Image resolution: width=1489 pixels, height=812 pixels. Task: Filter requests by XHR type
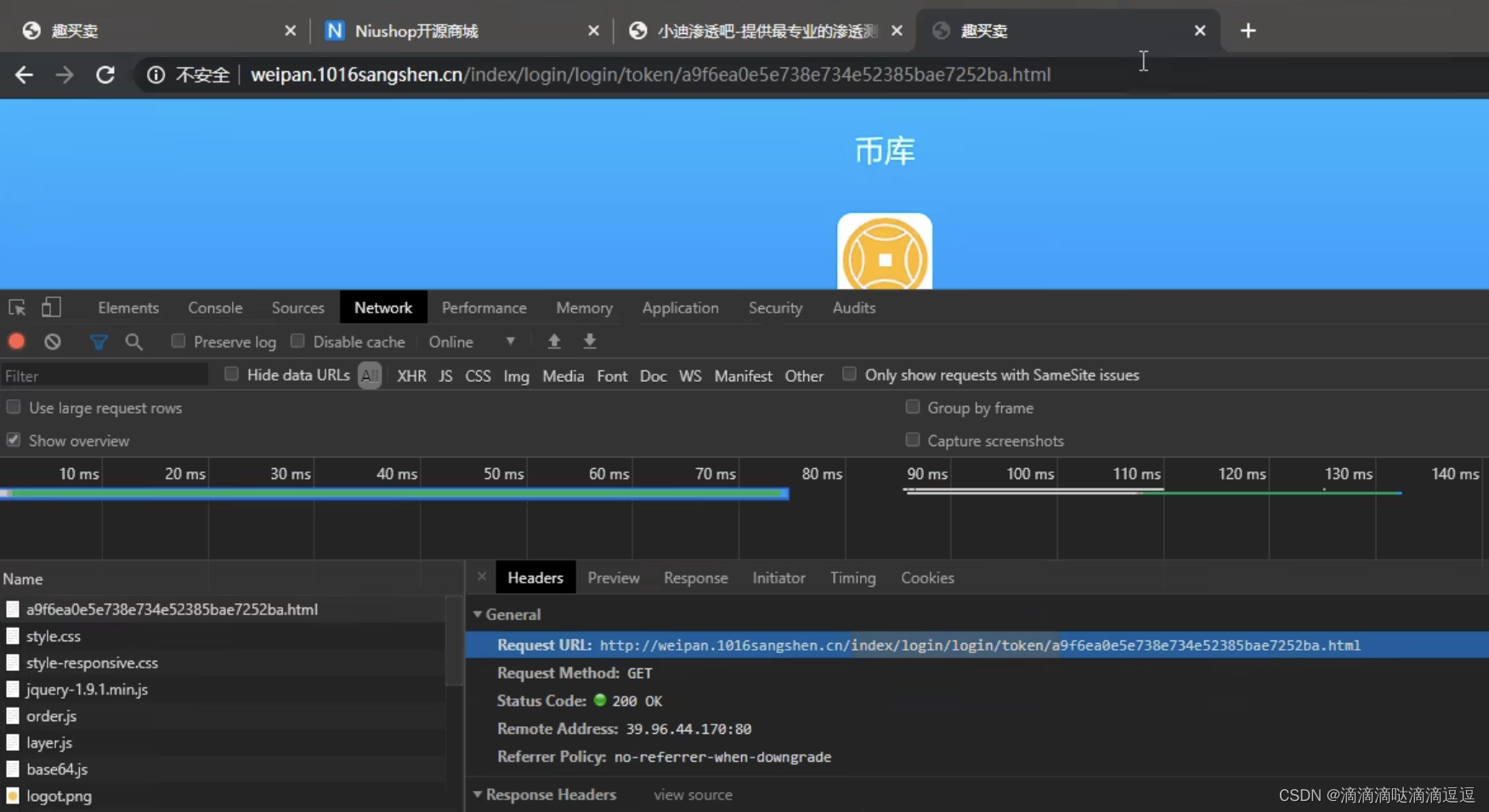pos(411,375)
